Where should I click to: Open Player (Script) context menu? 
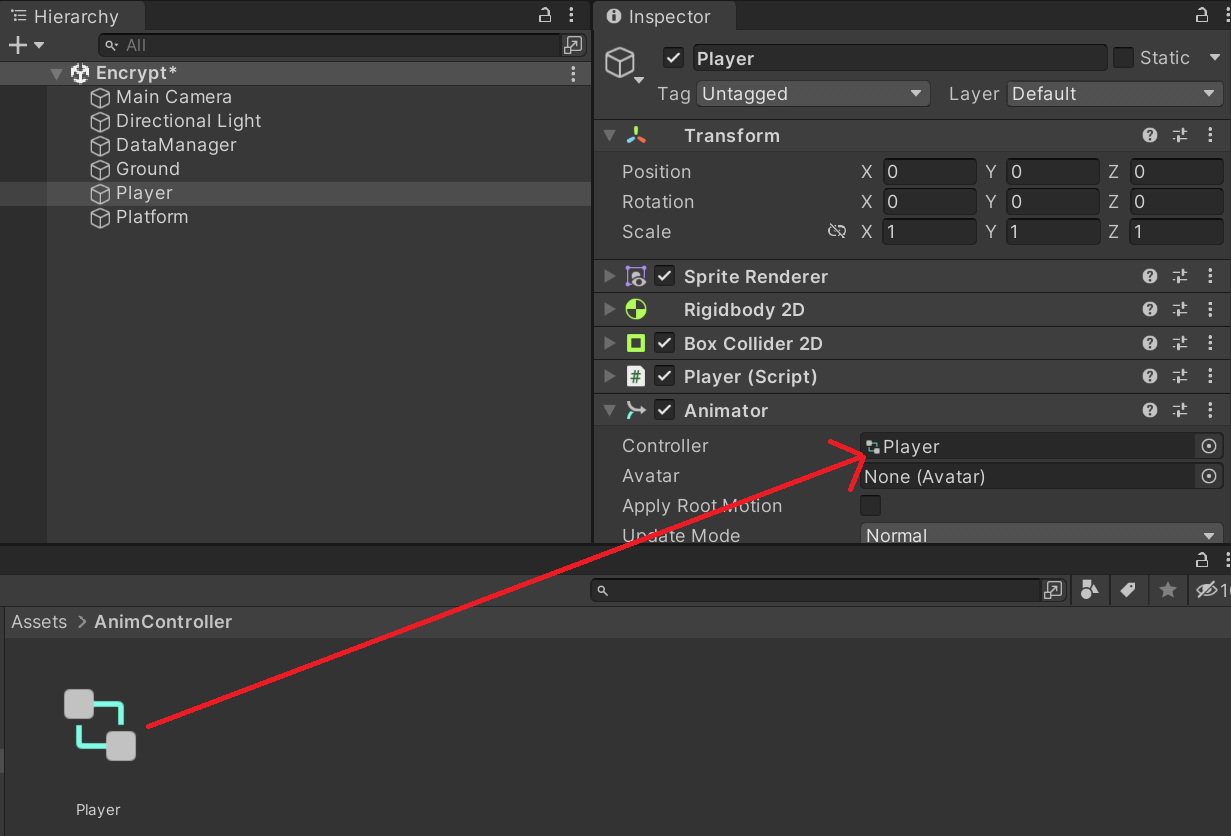(1210, 376)
